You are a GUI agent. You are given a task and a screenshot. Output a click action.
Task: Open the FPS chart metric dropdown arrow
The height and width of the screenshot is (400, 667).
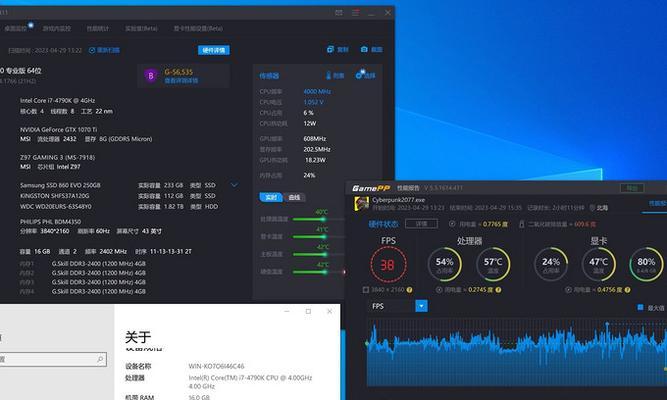pyautogui.click(x=421, y=306)
